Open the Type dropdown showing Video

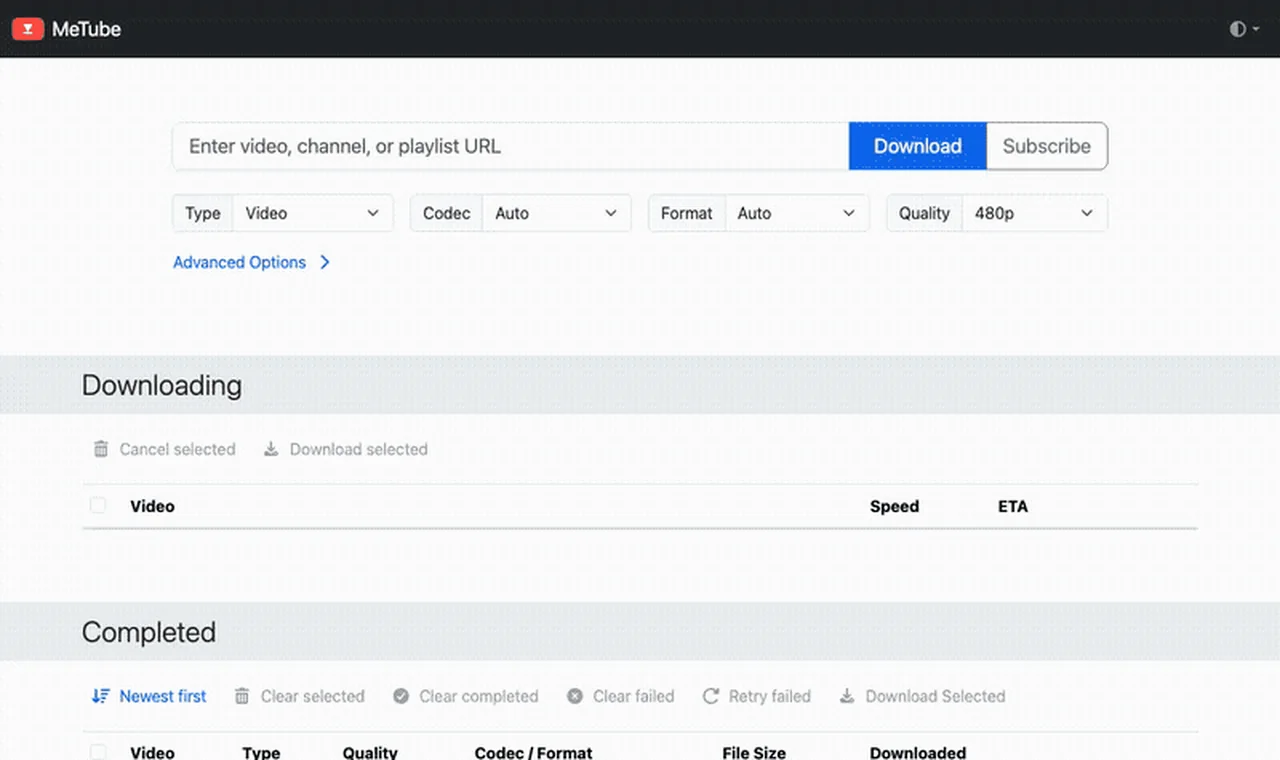[x=312, y=213]
